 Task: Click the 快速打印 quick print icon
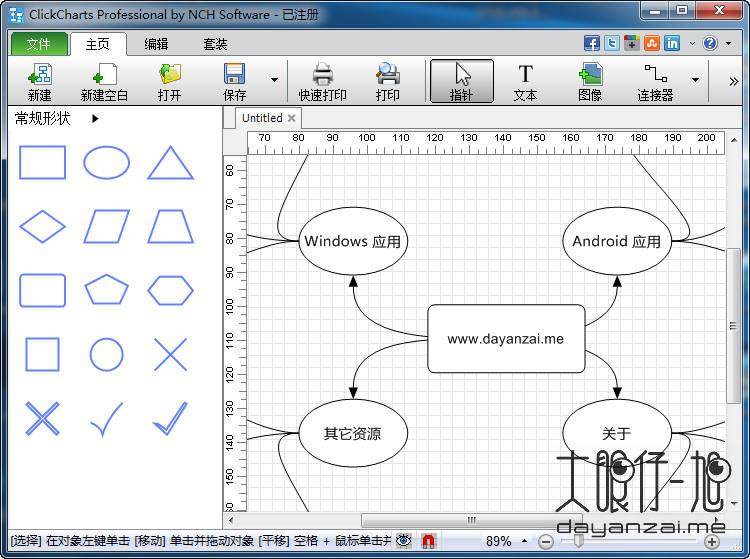tap(323, 82)
